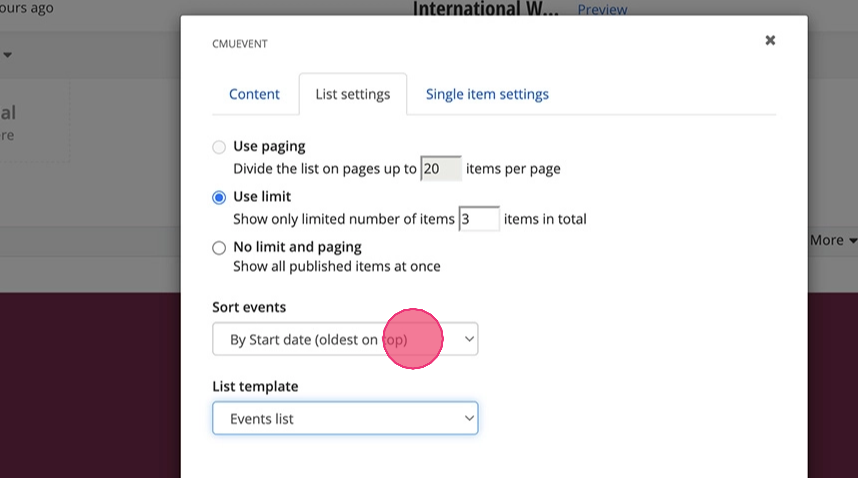Click 'Divide the list on pages' text
The width and height of the screenshot is (858, 478).
(x=324, y=169)
